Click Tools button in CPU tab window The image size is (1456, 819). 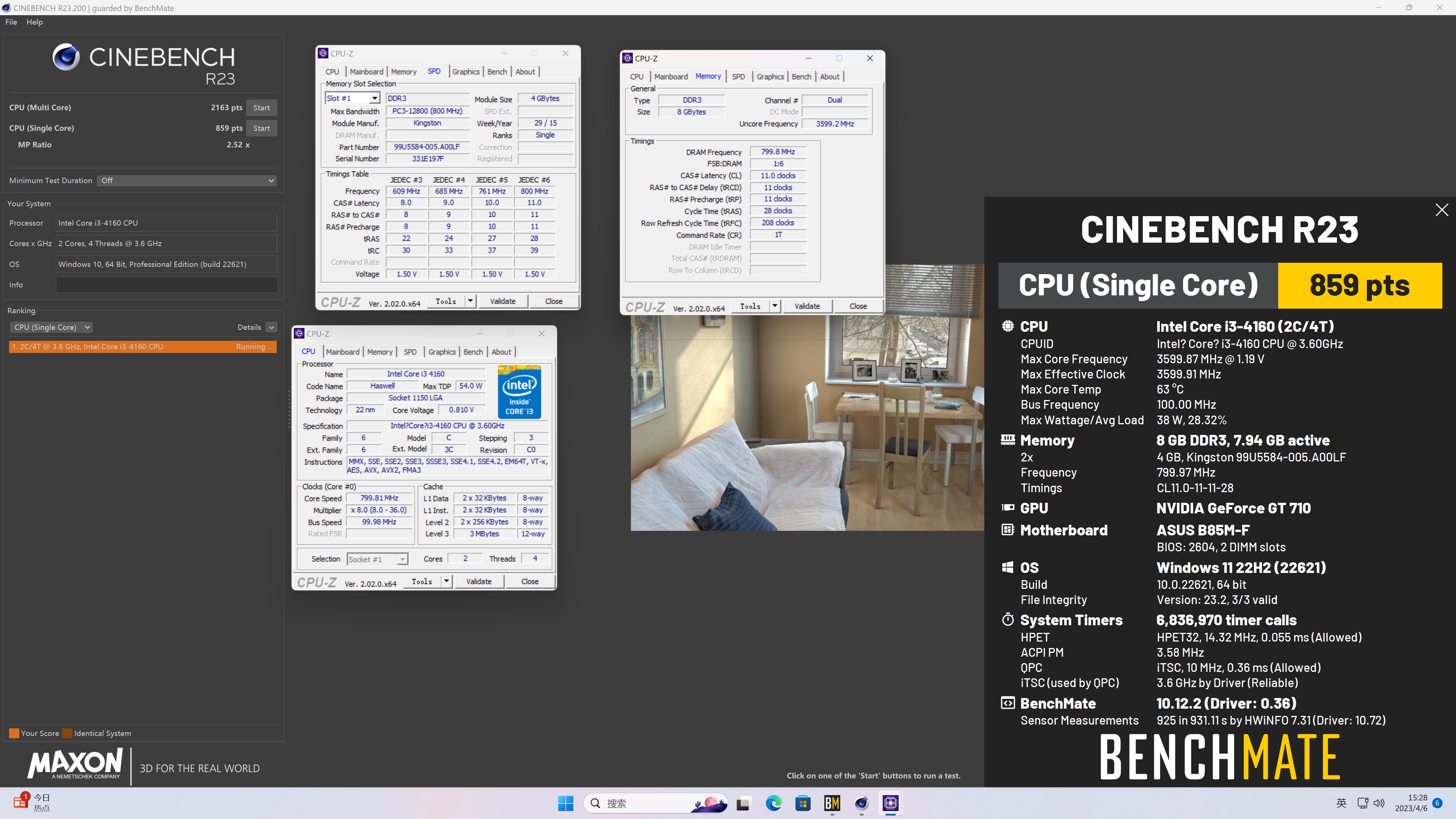click(422, 582)
